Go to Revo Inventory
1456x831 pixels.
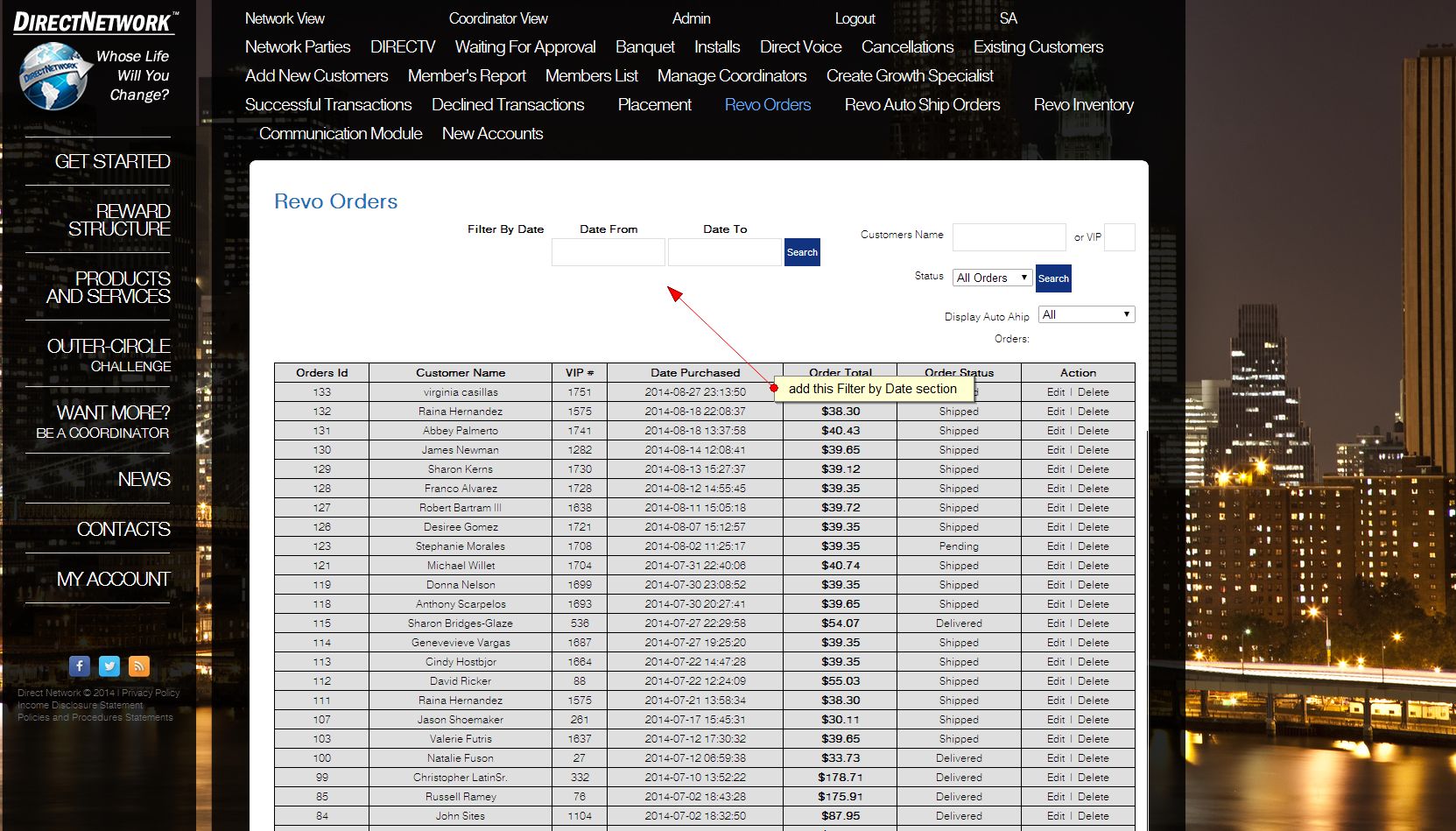click(1084, 105)
